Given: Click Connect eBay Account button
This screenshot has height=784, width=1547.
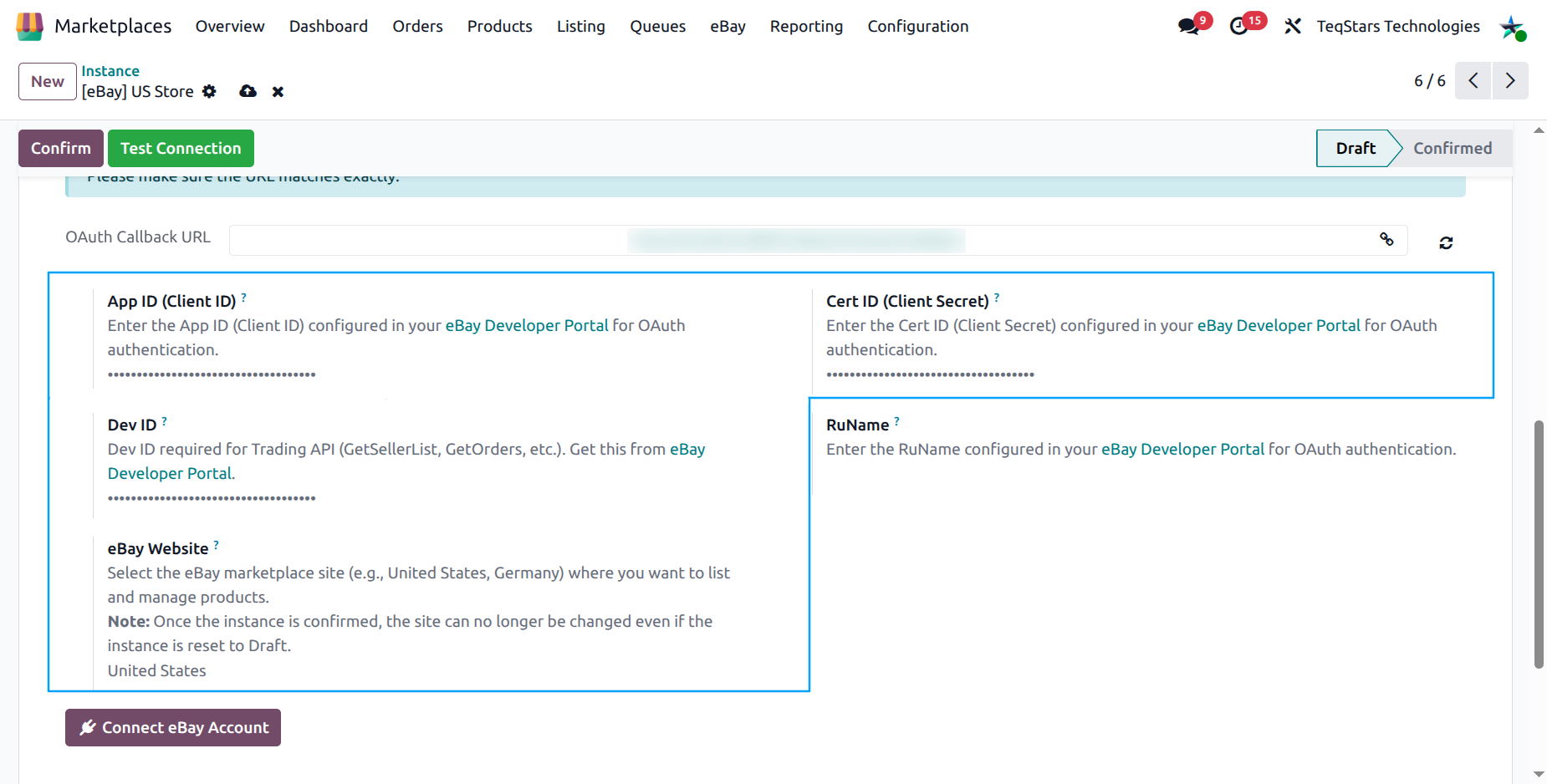Looking at the screenshot, I should (173, 727).
